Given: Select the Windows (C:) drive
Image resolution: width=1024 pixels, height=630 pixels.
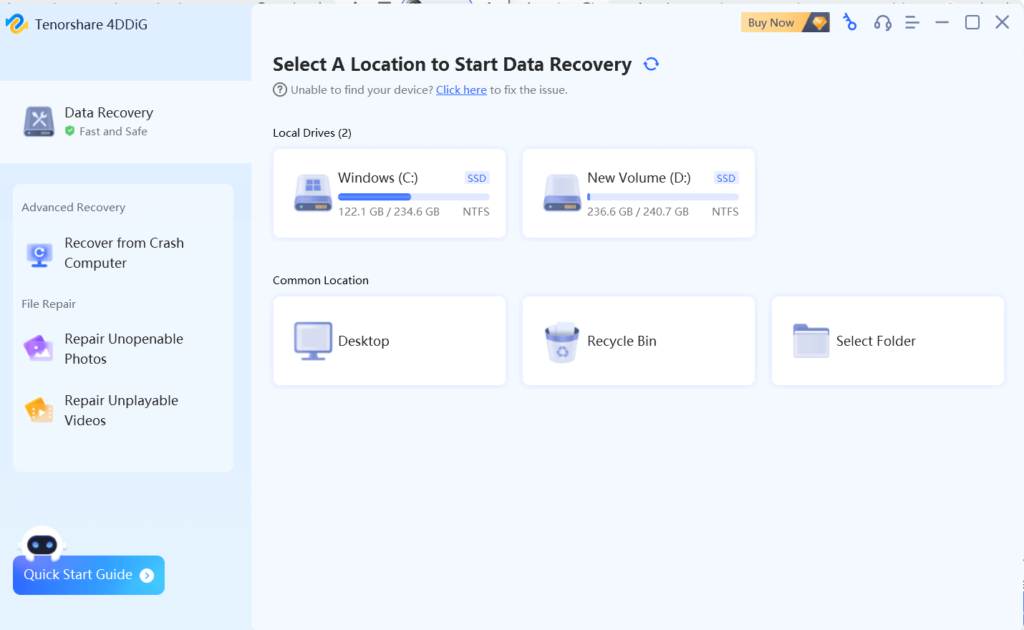Looking at the screenshot, I should click(389, 193).
